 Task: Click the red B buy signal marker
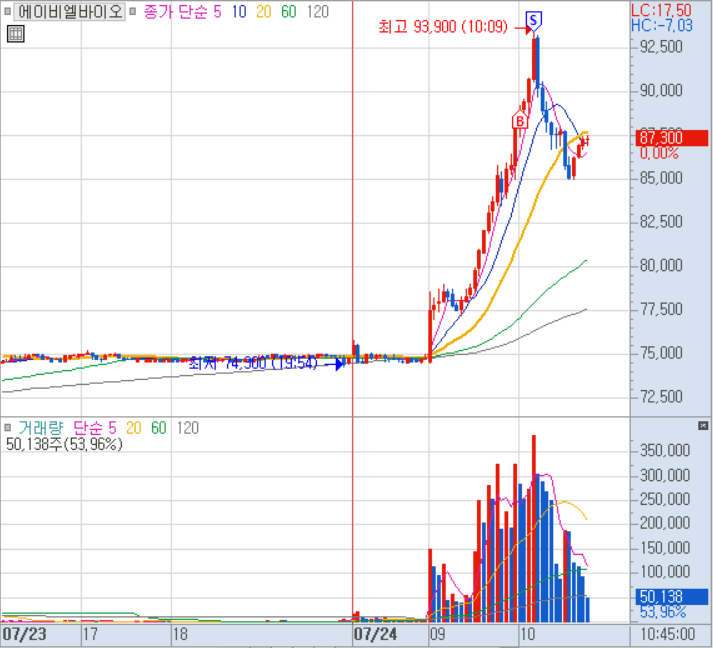(519, 121)
